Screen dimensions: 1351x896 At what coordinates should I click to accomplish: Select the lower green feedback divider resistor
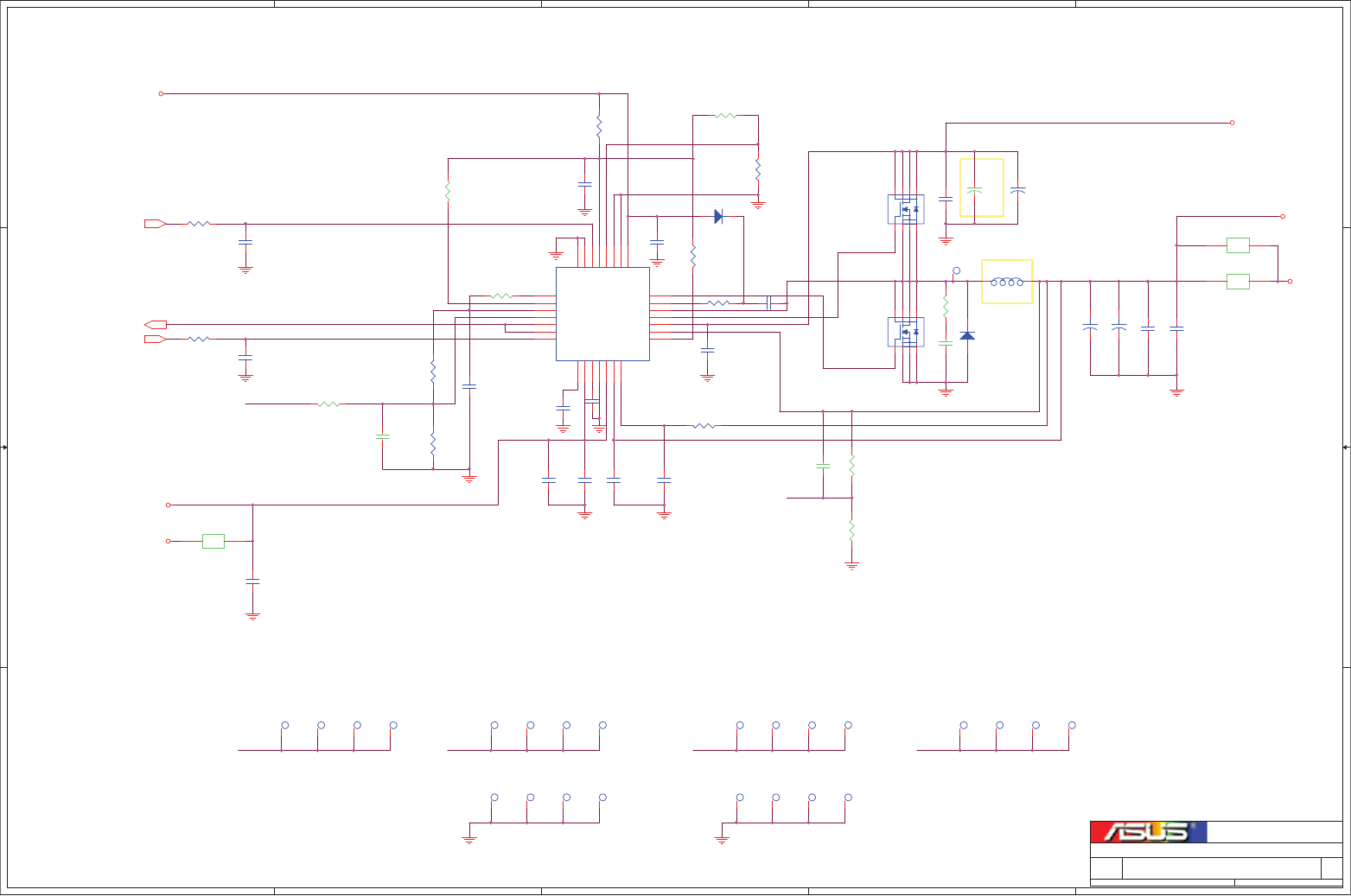click(851, 530)
